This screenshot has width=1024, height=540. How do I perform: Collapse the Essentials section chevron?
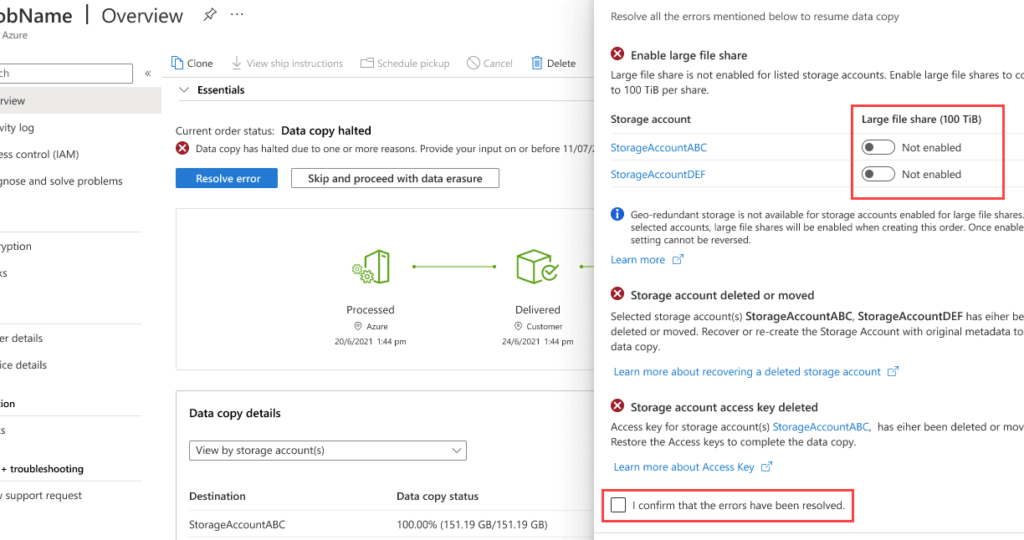[x=184, y=90]
